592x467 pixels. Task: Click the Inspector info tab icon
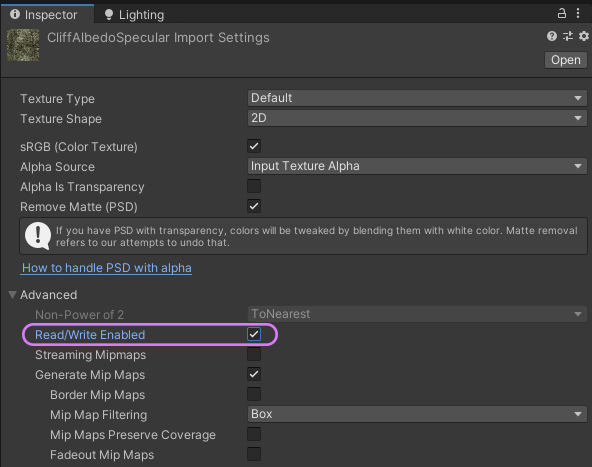pyautogui.click(x=15, y=14)
